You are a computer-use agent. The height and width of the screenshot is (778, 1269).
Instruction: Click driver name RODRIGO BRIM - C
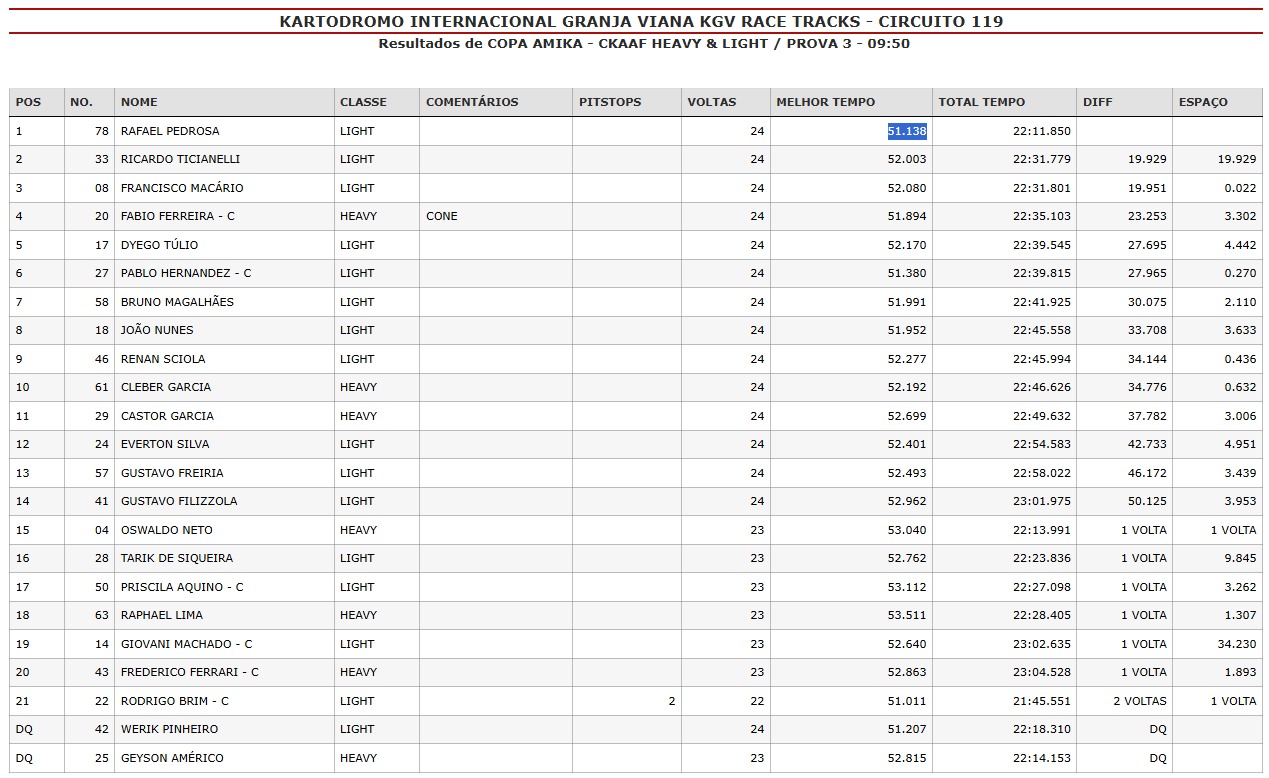175,701
